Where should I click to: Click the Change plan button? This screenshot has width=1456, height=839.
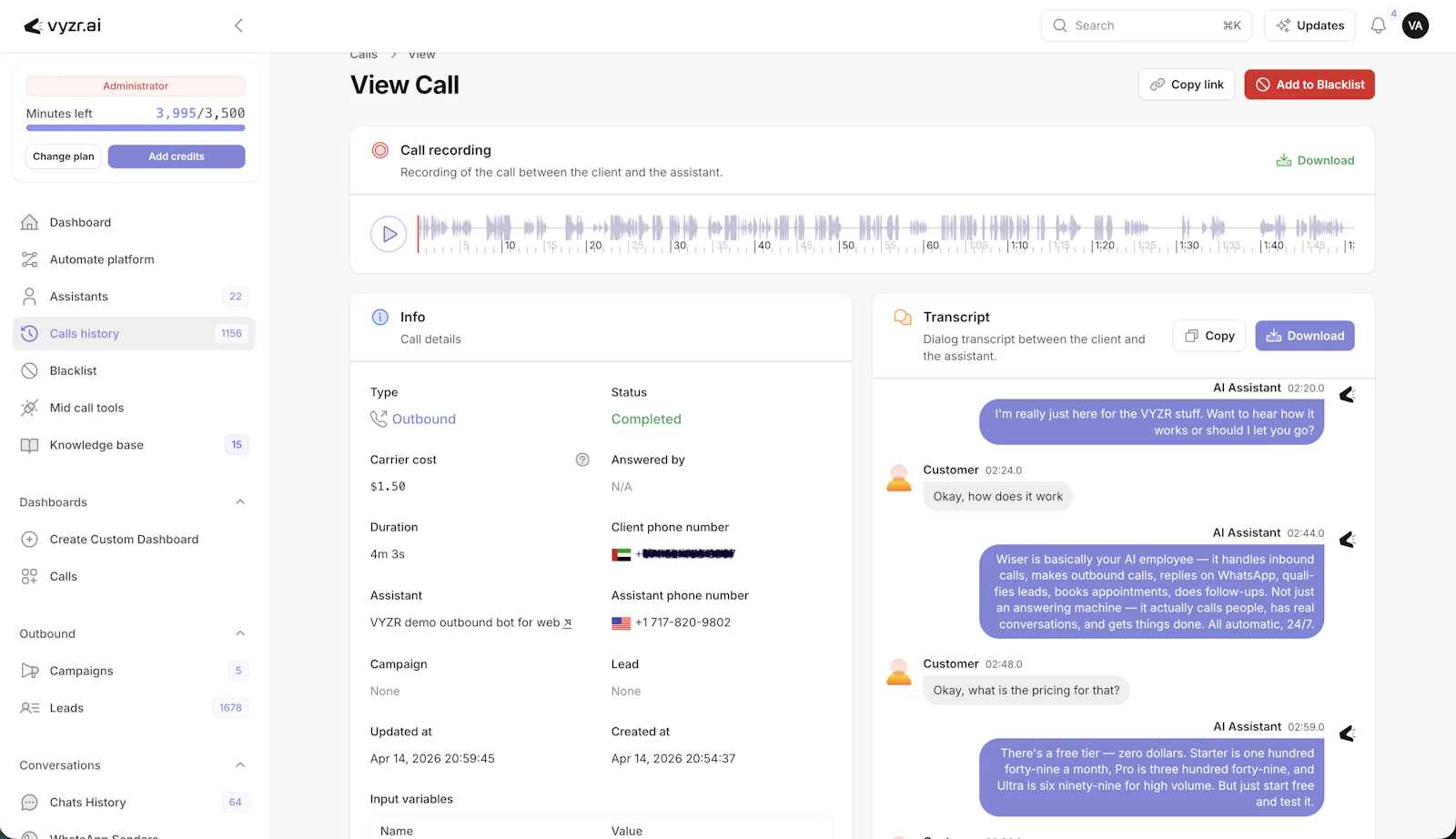(64, 157)
